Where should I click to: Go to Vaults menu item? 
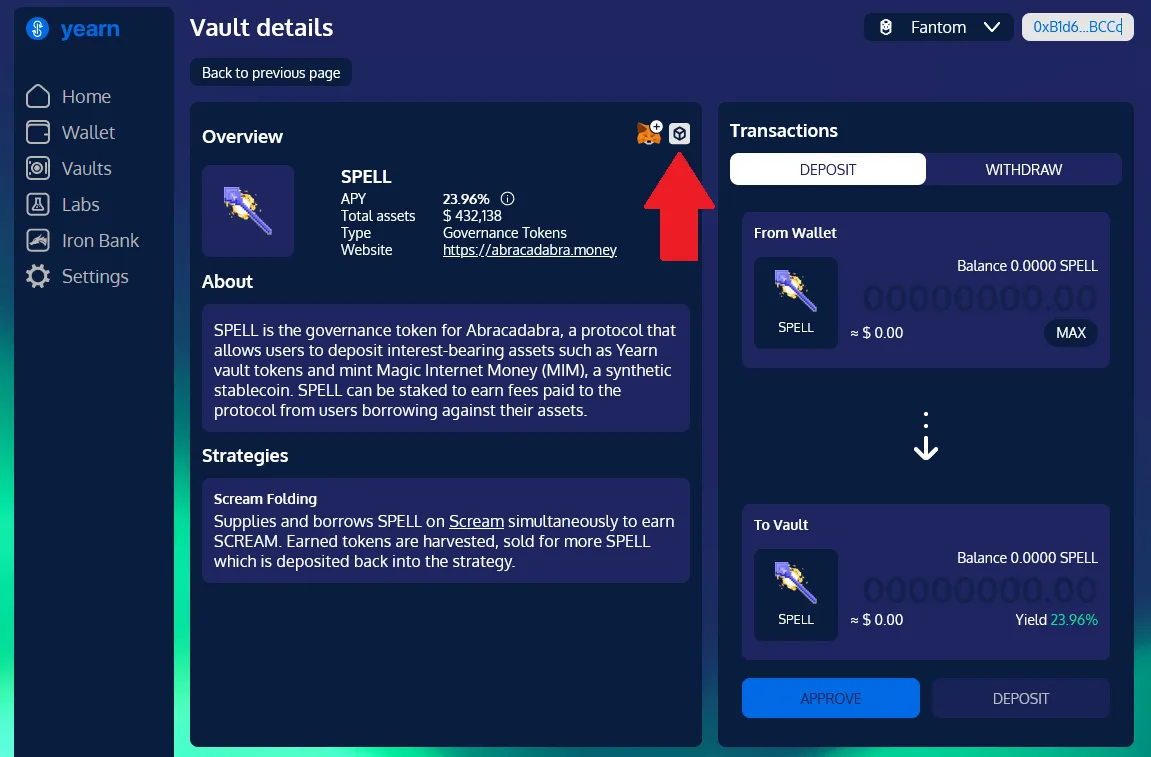(x=87, y=168)
